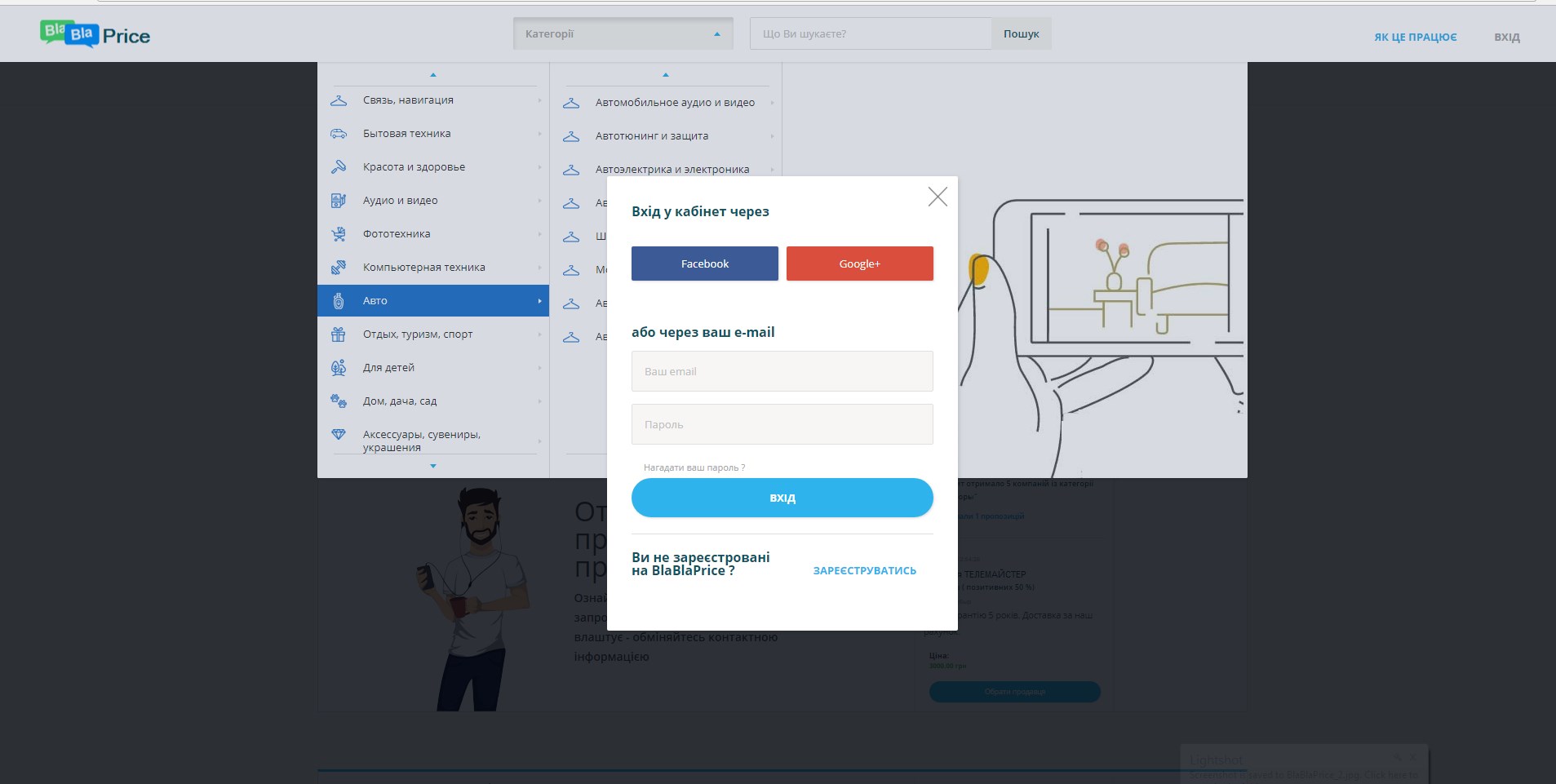Focus the Пароль password field

click(782, 424)
